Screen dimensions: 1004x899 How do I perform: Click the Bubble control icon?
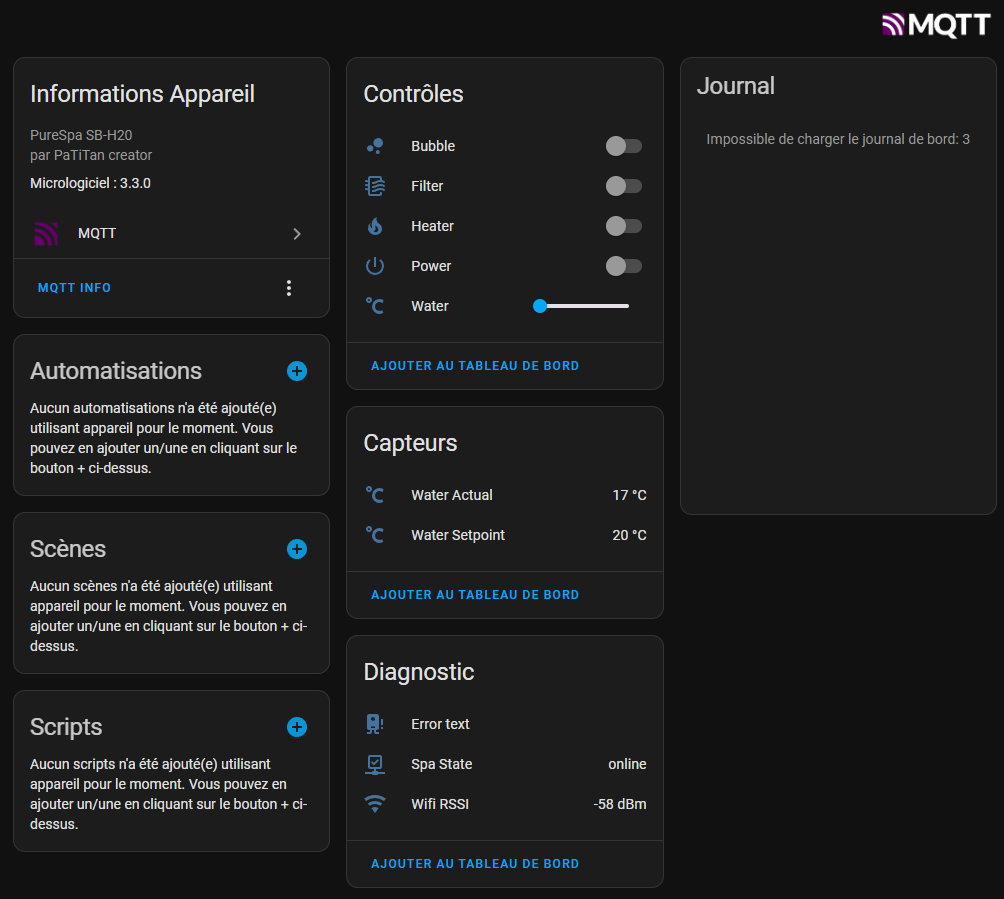coord(375,146)
